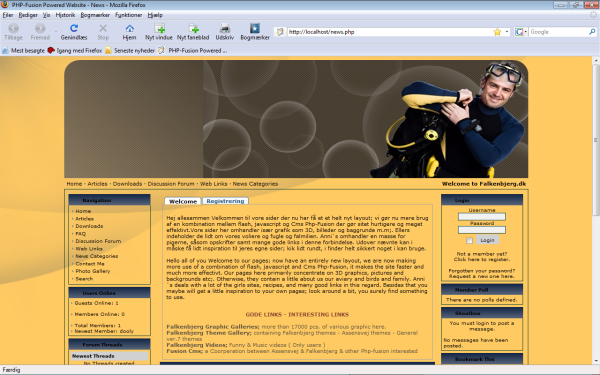The width and height of the screenshot is (600, 375).
Task: Click the bookmark star in address bar
Action: (x=497, y=32)
